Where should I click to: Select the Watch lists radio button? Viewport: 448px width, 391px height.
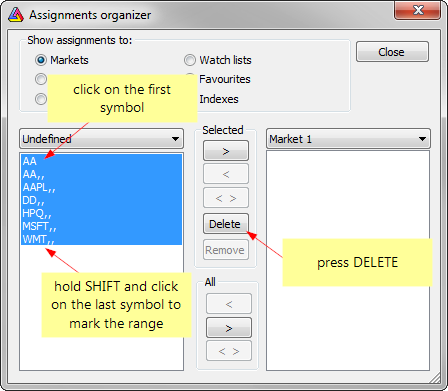pyautogui.click(x=190, y=60)
